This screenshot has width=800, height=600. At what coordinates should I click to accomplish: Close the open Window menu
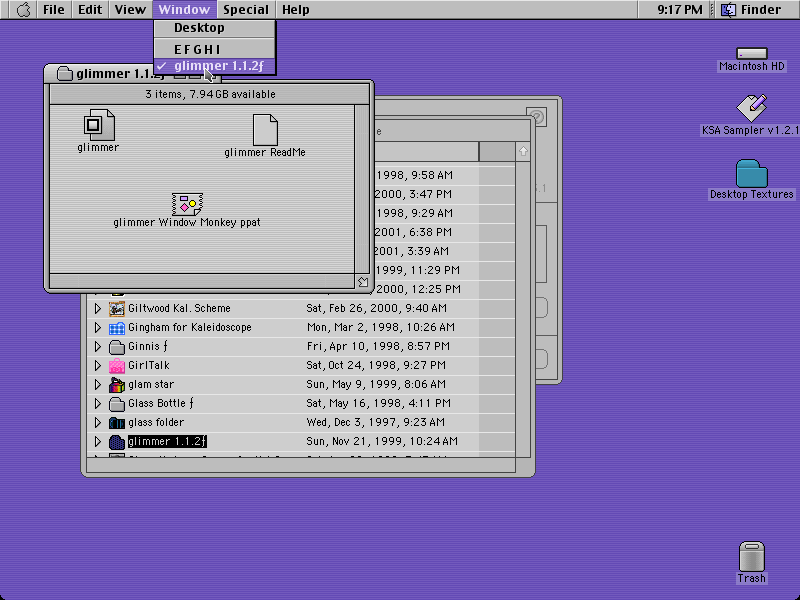tap(184, 10)
